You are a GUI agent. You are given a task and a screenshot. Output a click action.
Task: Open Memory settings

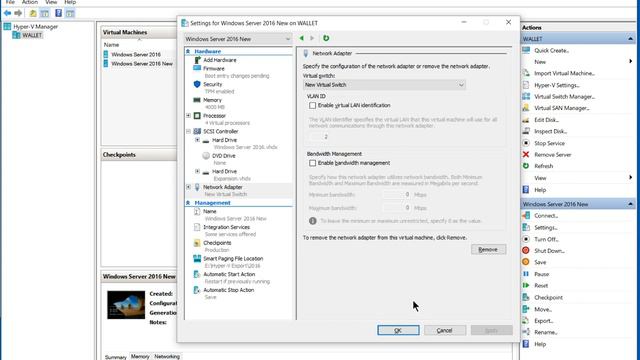[212, 100]
